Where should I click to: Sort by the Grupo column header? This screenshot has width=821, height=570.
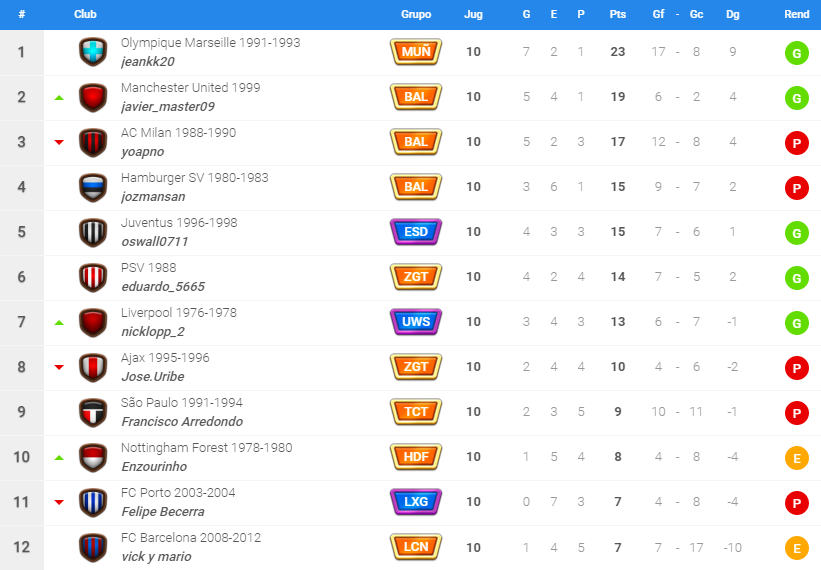pos(416,14)
